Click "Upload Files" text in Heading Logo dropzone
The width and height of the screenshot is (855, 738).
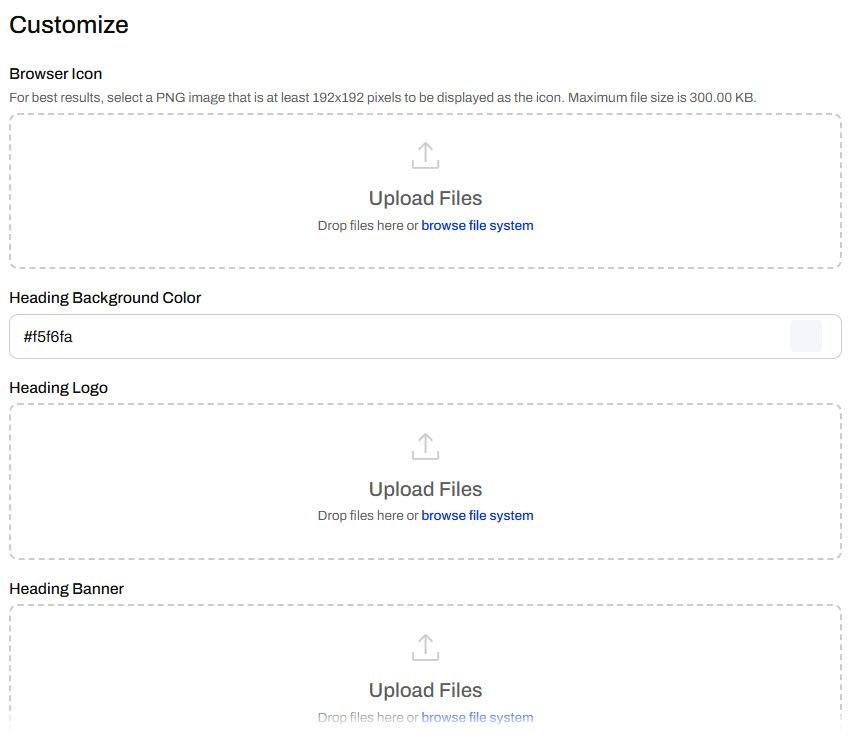click(425, 489)
